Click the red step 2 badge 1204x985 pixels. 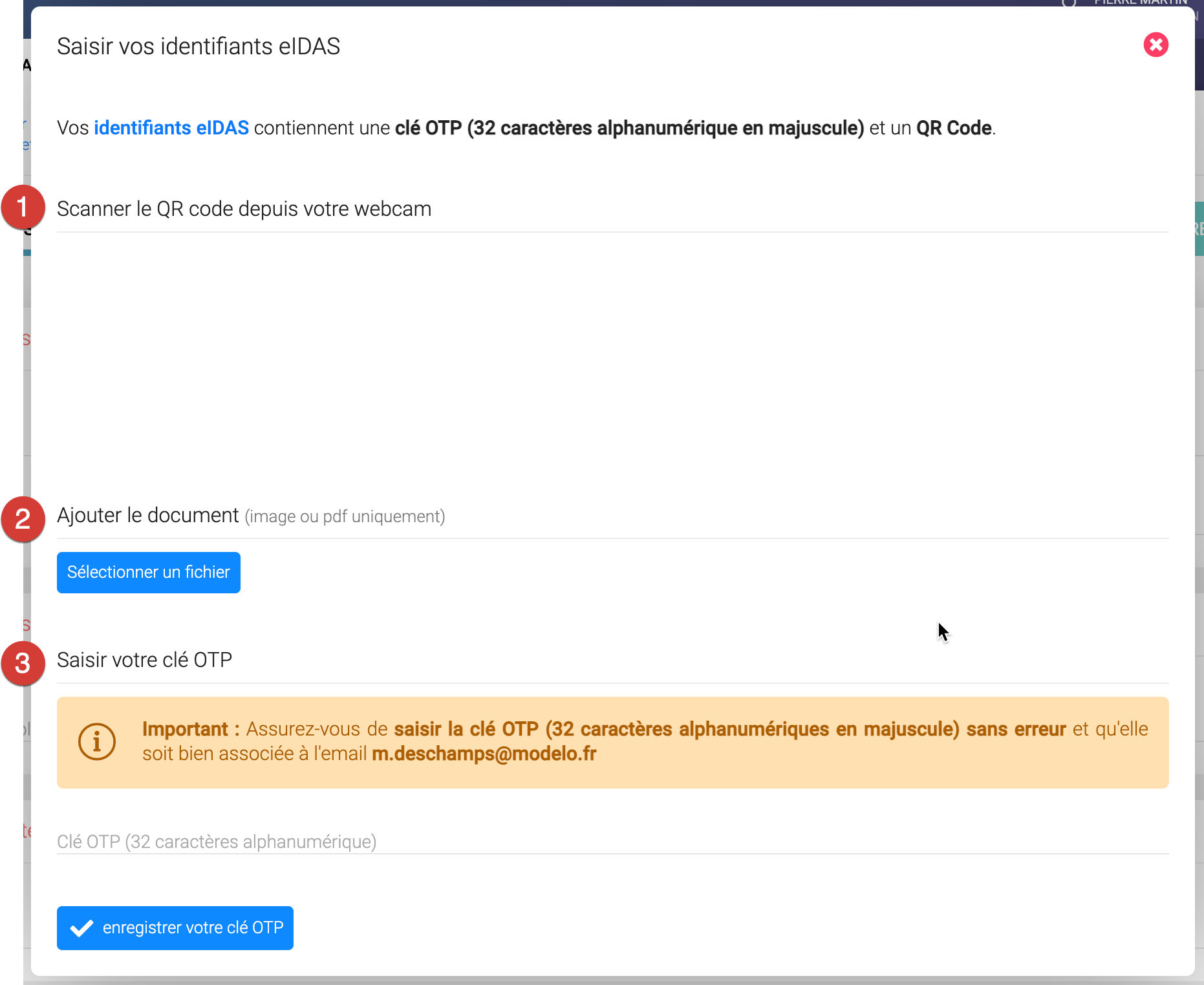[23, 518]
